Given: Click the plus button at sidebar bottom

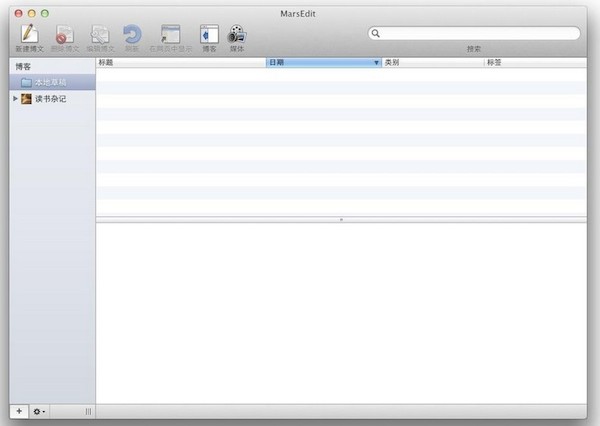Looking at the screenshot, I should (x=19, y=411).
